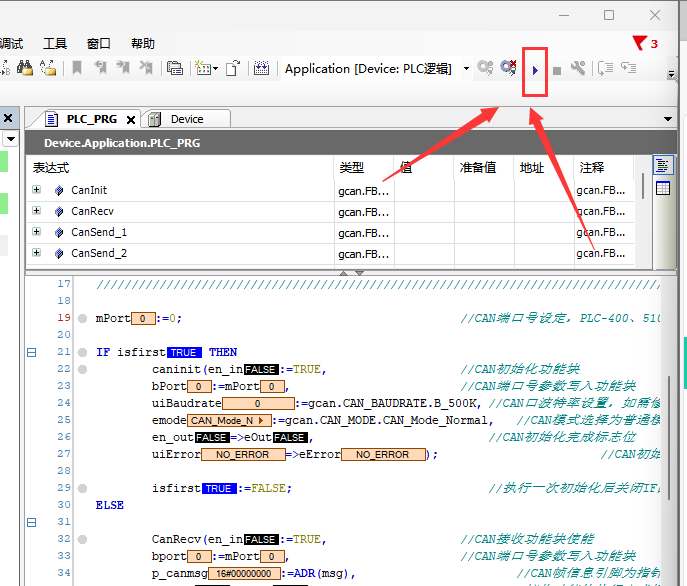Click the Toggle bookmark icon

[77, 68]
